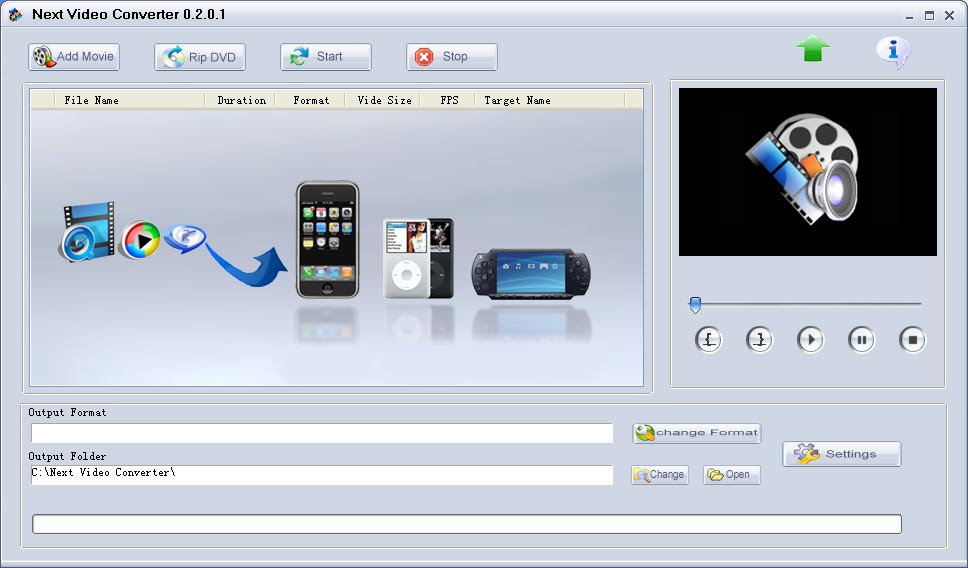Click the preview seek slider handle
Viewport: 968px width, 568px height.
tap(695, 304)
